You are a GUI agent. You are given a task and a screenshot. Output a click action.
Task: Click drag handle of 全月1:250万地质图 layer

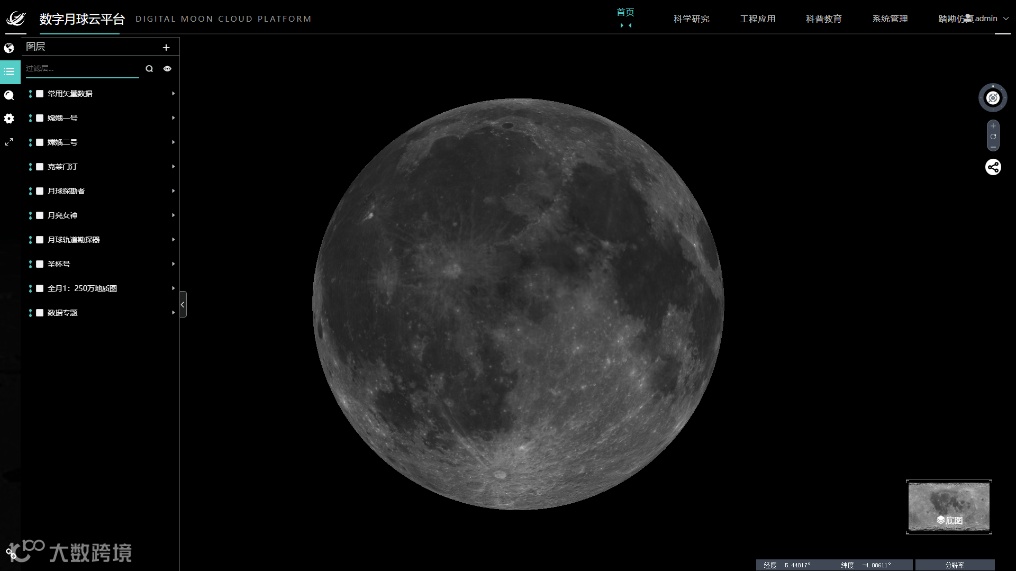(x=30, y=288)
